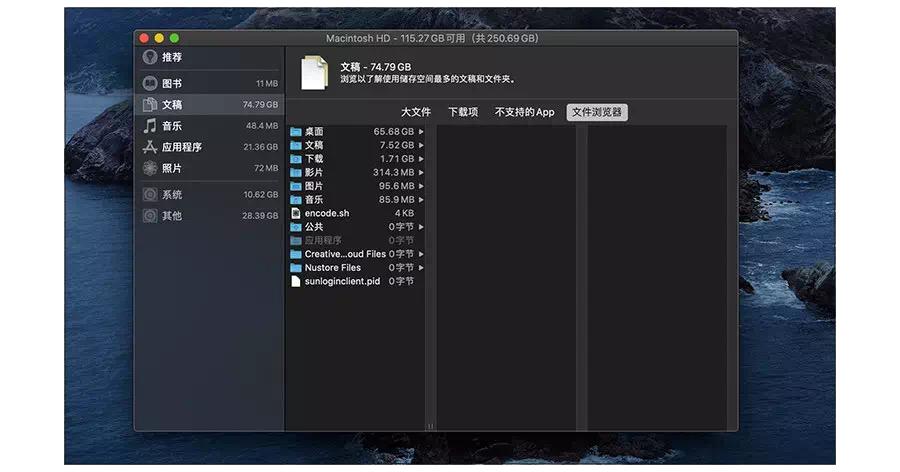The height and width of the screenshot is (472, 900).
Task: Expand the 图片 folder arrow
Action: [421, 186]
